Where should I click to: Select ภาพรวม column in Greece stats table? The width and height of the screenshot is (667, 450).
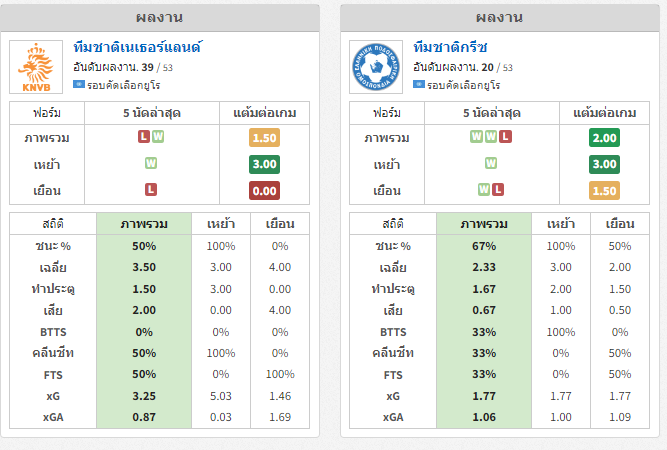pyautogui.click(x=484, y=224)
